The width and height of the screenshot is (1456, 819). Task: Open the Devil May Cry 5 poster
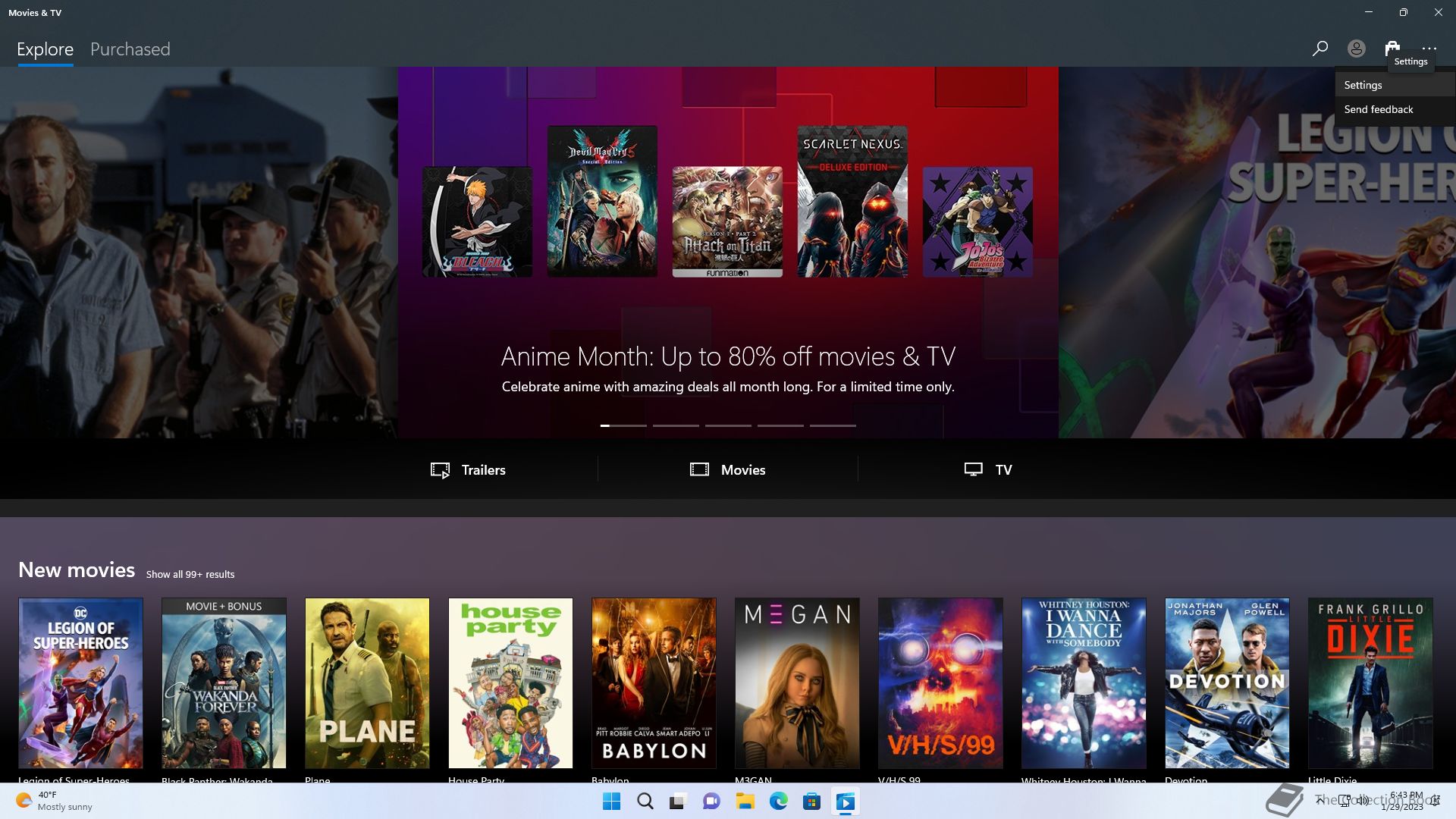pos(602,201)
